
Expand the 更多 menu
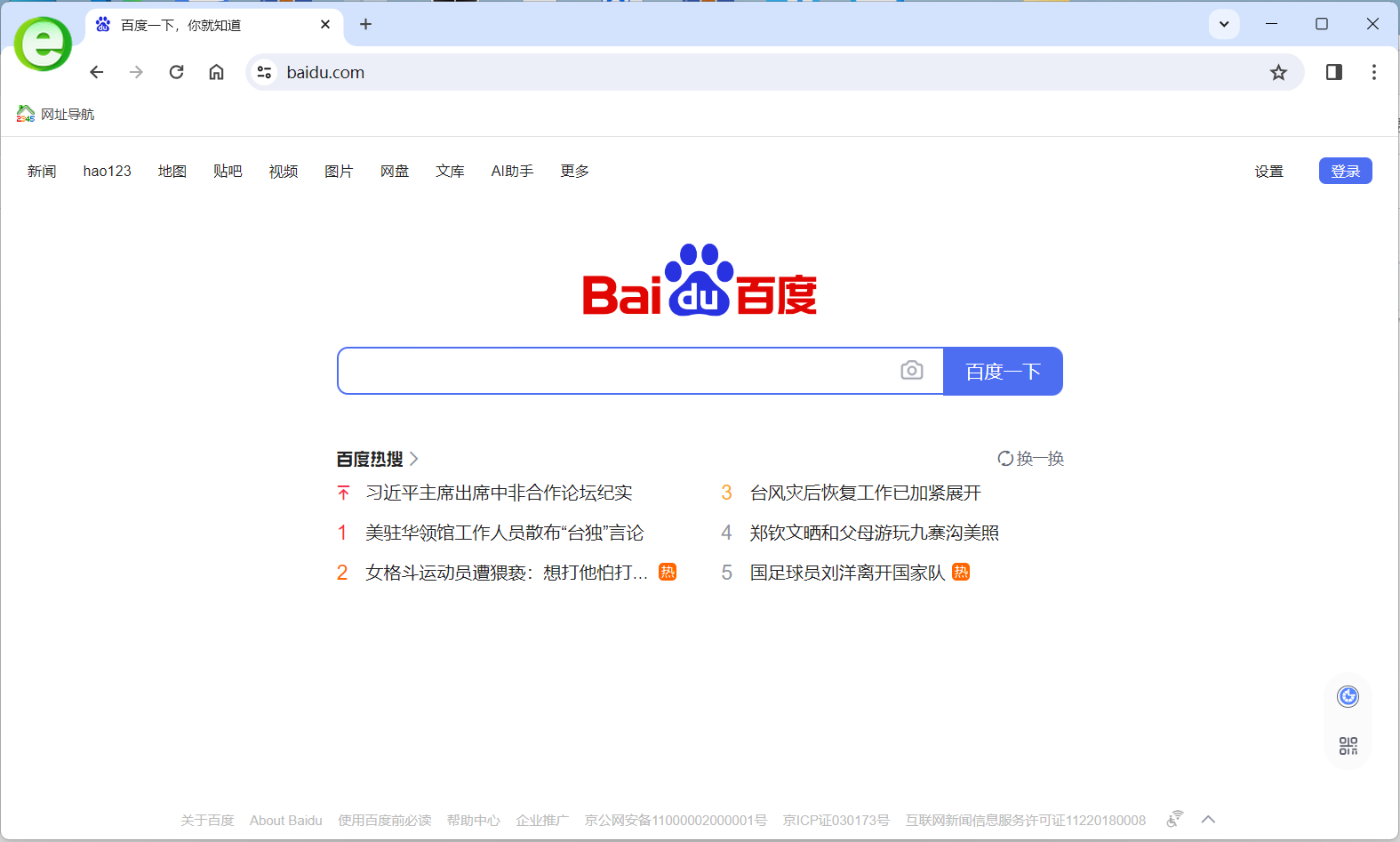coord(575,171)
